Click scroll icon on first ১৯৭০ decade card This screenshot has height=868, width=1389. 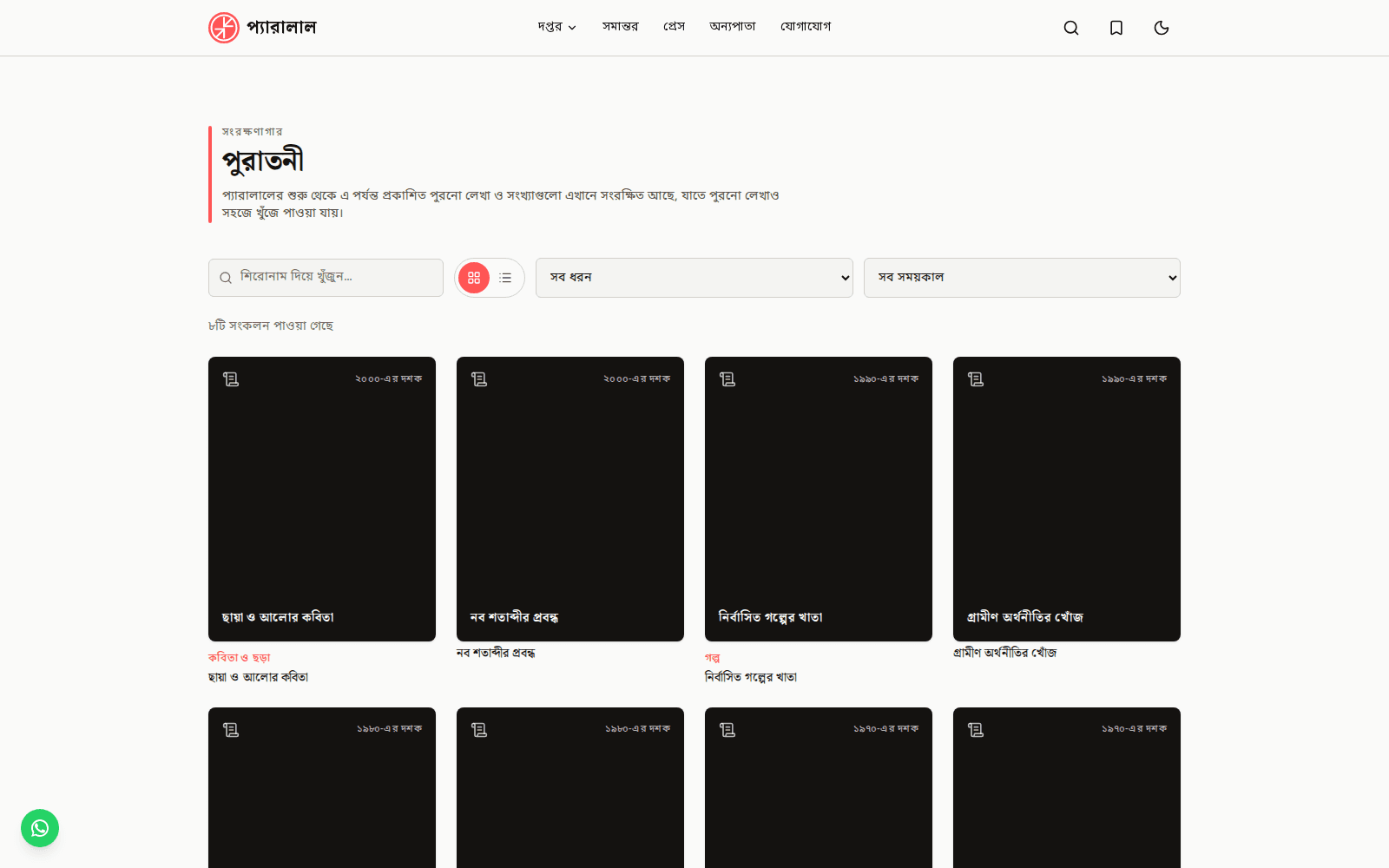(x=727, y=730)
